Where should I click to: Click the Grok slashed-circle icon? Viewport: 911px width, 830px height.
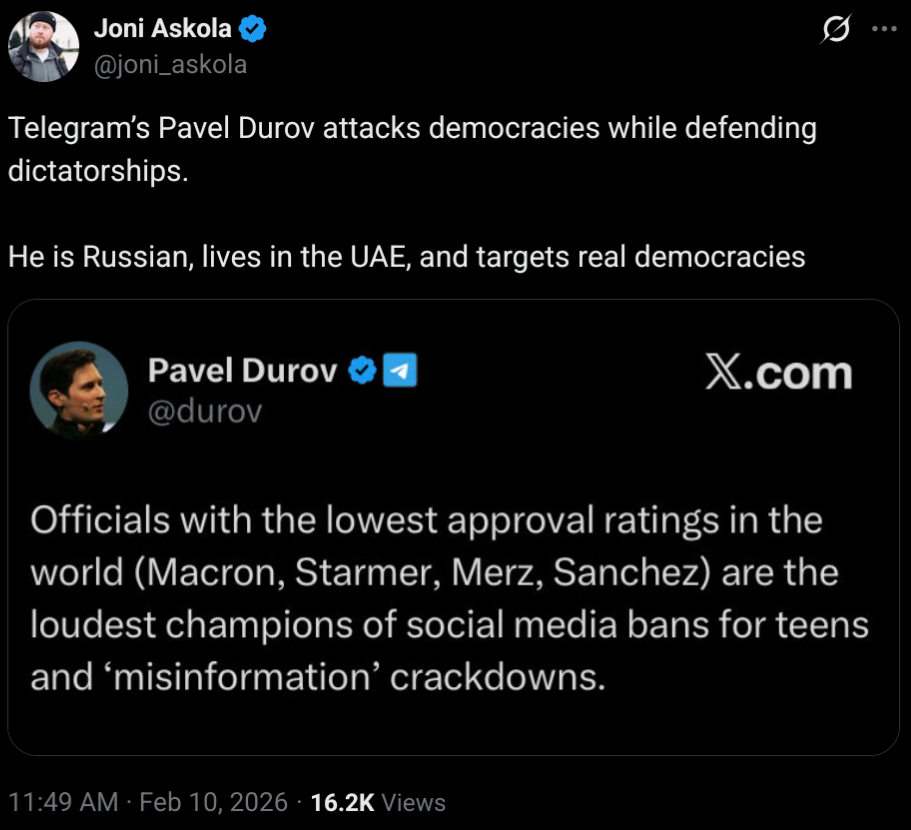(834, 31)
